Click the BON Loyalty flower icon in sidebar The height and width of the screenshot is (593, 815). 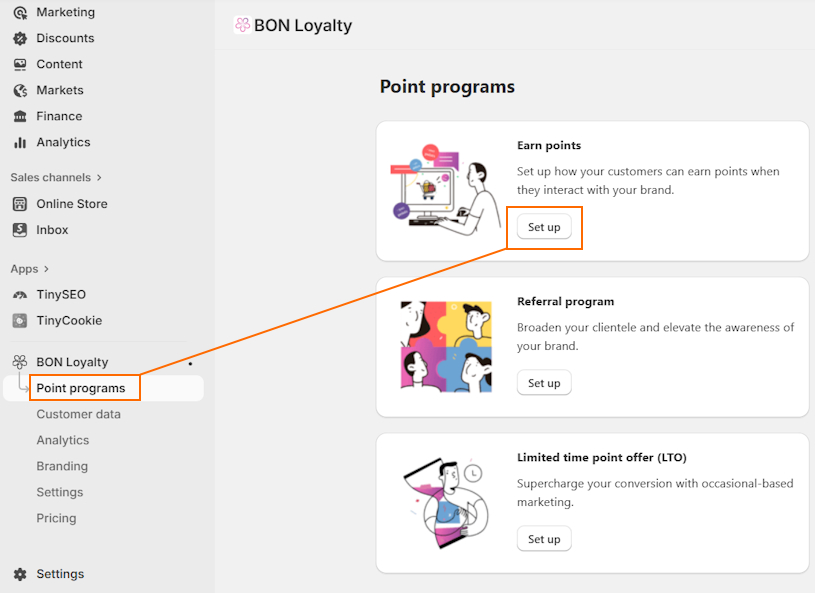(x=17, y=361)
